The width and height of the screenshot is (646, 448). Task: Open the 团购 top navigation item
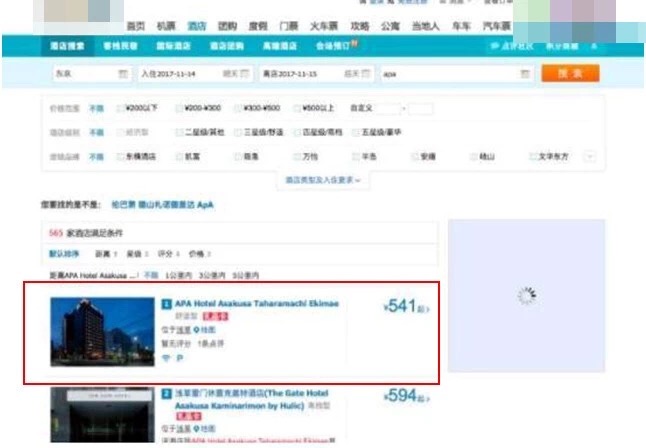click(227, 26)
